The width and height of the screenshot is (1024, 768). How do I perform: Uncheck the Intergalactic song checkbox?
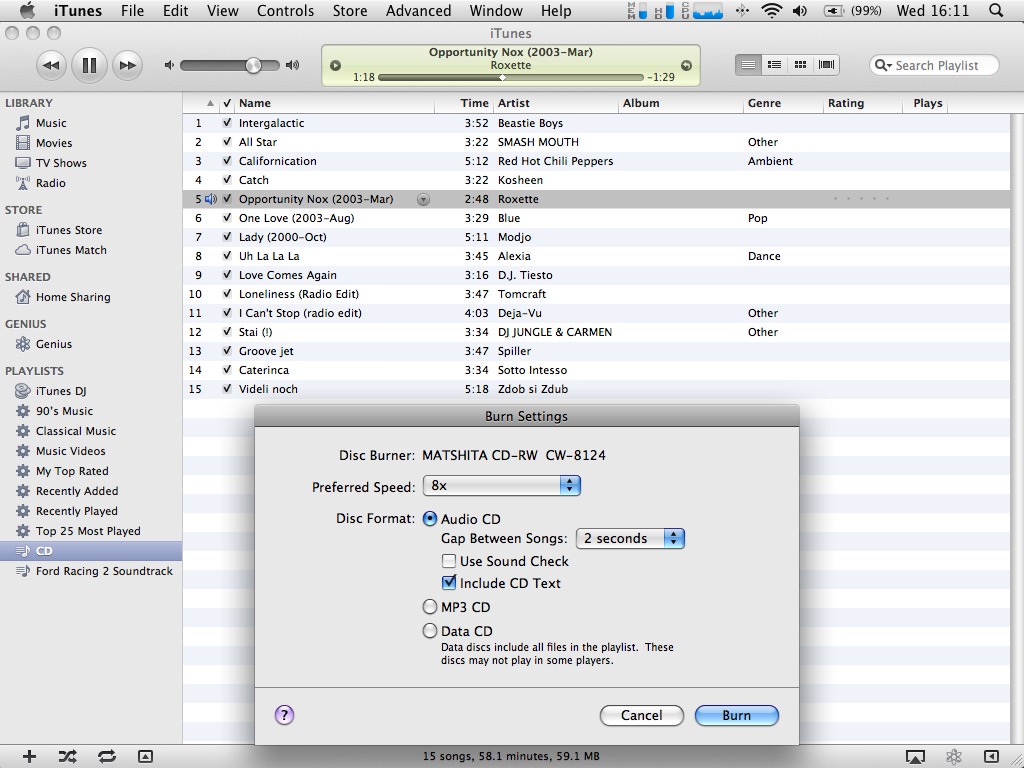tap(227, 123)
